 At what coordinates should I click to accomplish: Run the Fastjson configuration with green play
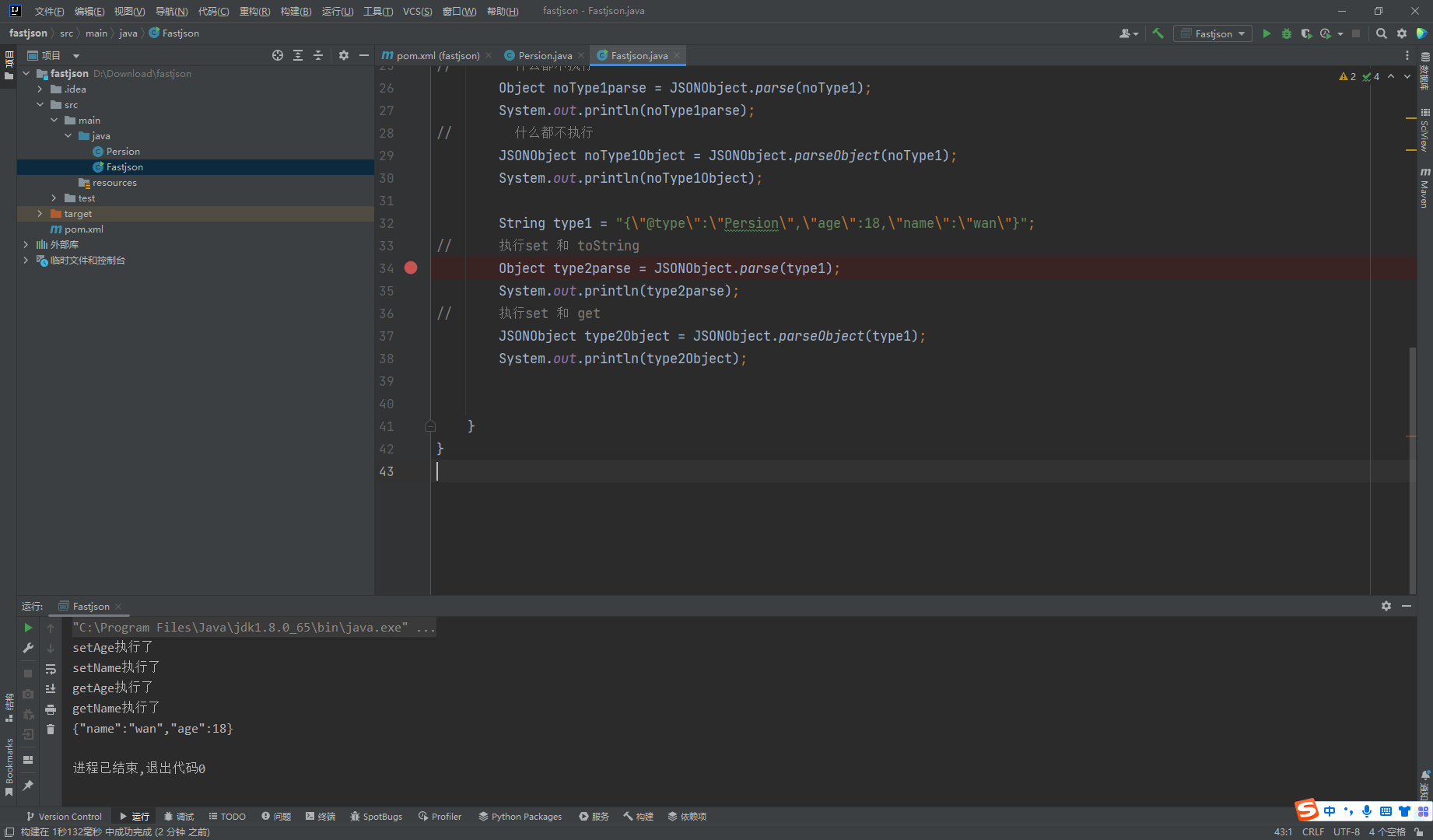pos(1267,33)
